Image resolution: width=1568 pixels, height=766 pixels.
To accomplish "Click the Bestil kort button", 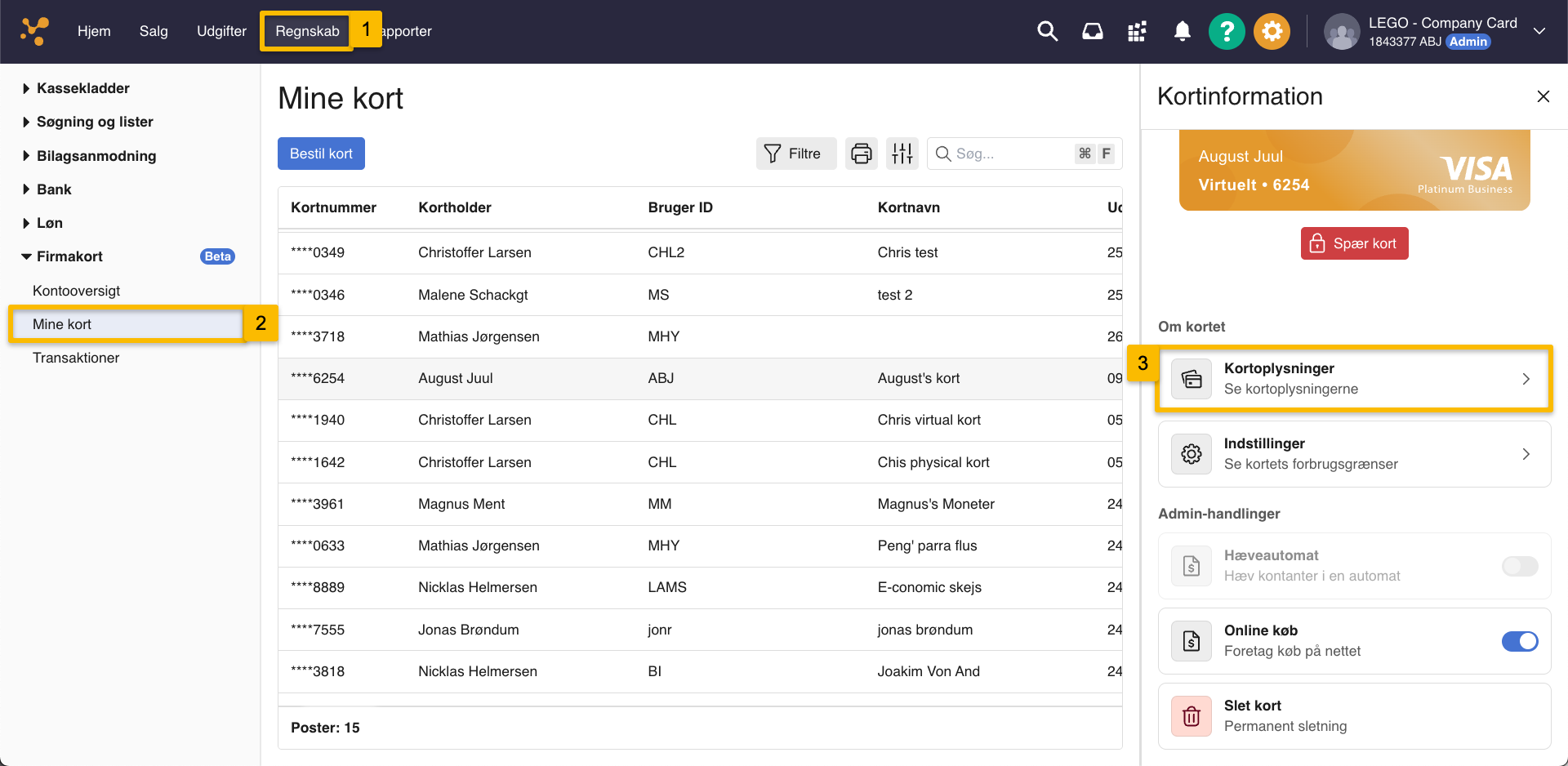I will click(x=321, y=154).
